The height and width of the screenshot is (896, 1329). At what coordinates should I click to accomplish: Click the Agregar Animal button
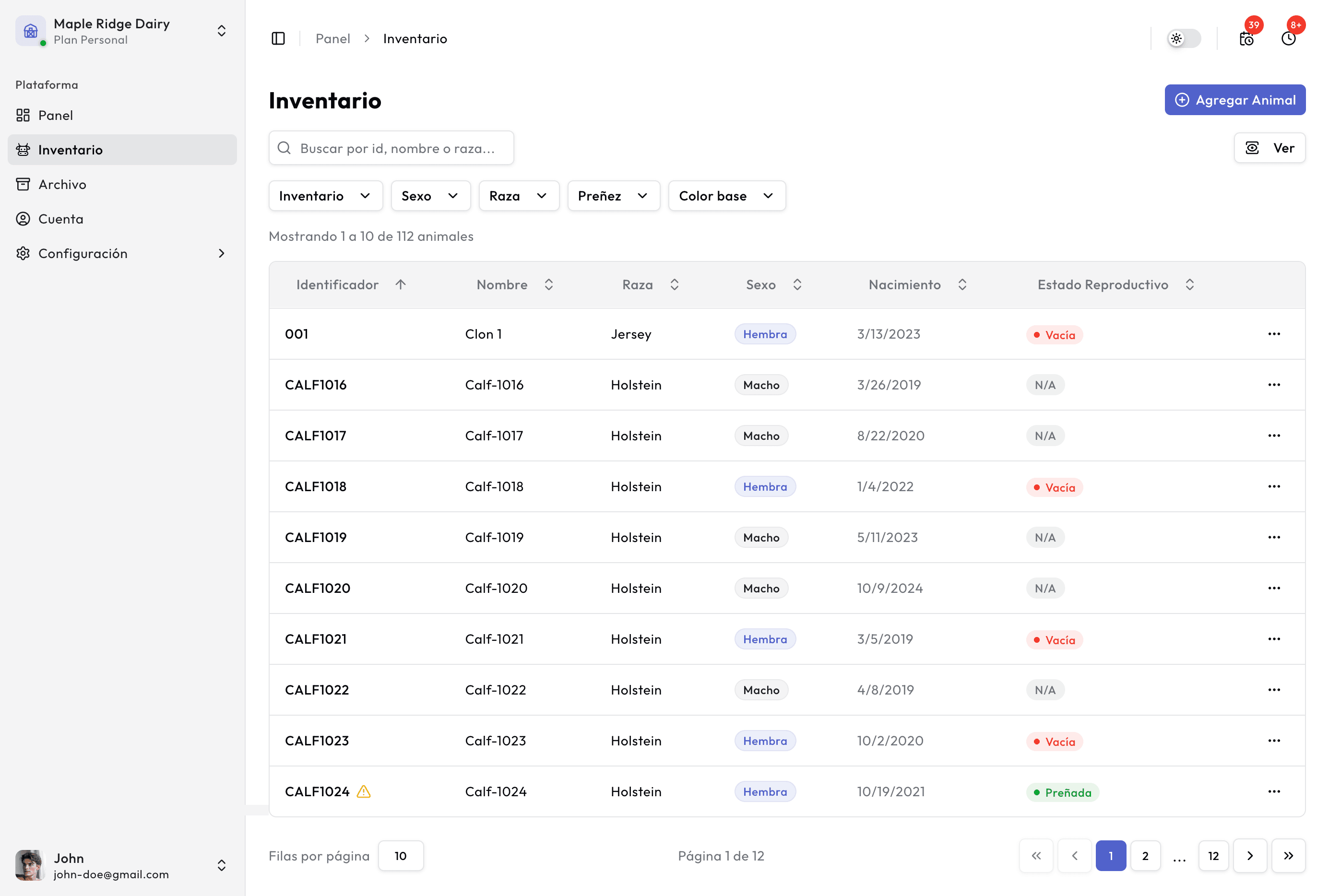pyautogui.click(x=1234, y=100)
